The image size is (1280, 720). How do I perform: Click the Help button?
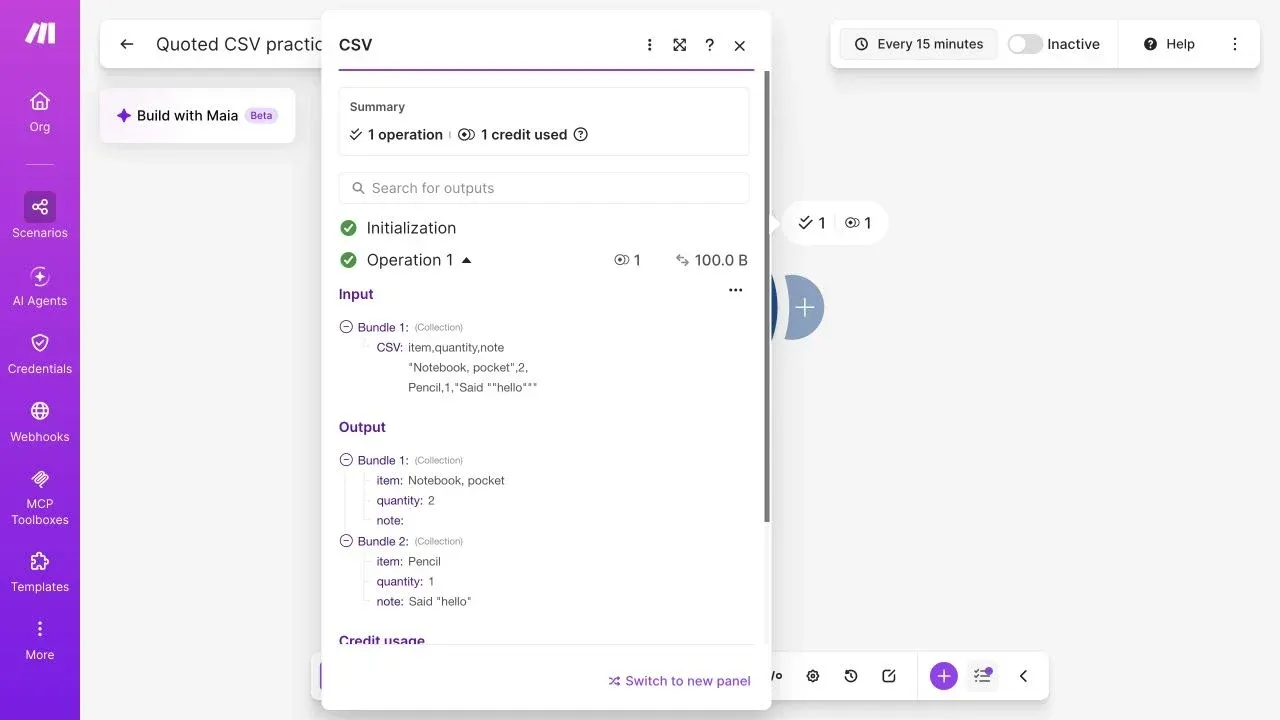1169,44
